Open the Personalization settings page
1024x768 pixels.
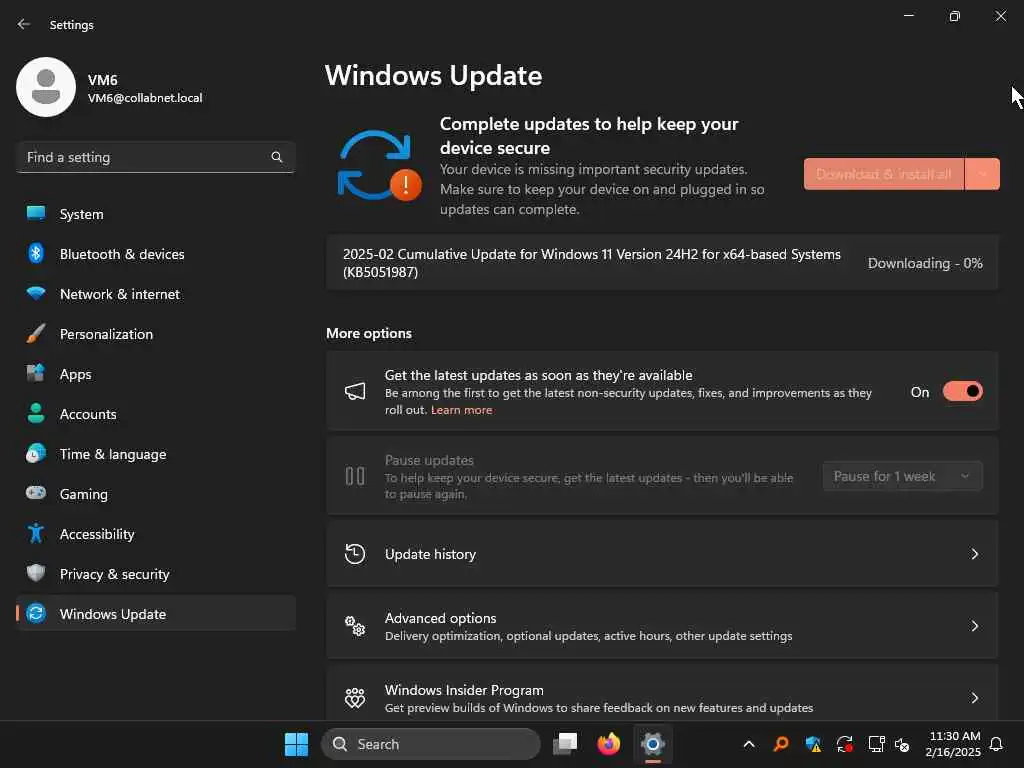click(x=155, y=334)
